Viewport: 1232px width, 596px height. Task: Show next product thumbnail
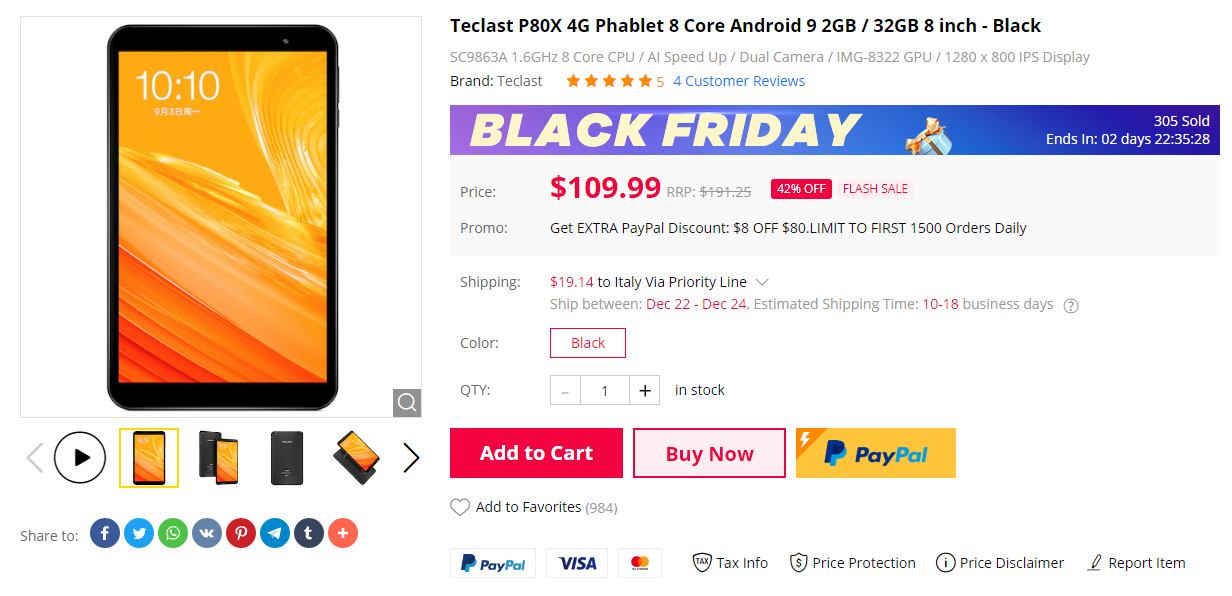410,457
